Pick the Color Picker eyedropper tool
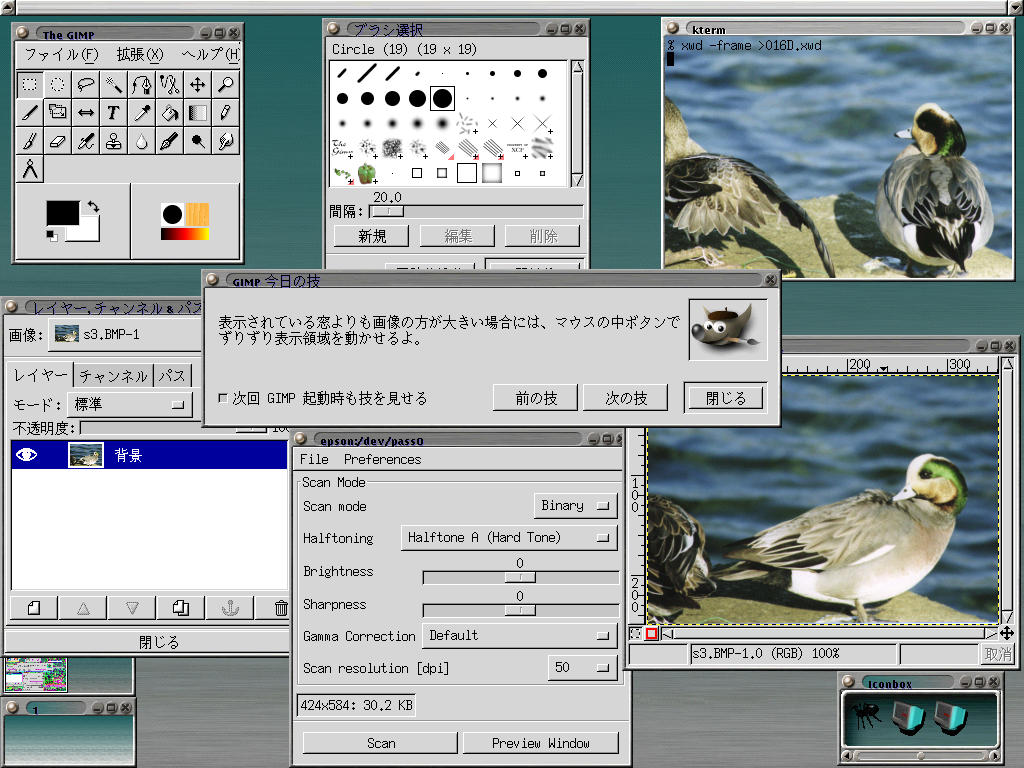The height and width of the screenshot is (768, 1024). pyautogui.click(x=142, y=112)
